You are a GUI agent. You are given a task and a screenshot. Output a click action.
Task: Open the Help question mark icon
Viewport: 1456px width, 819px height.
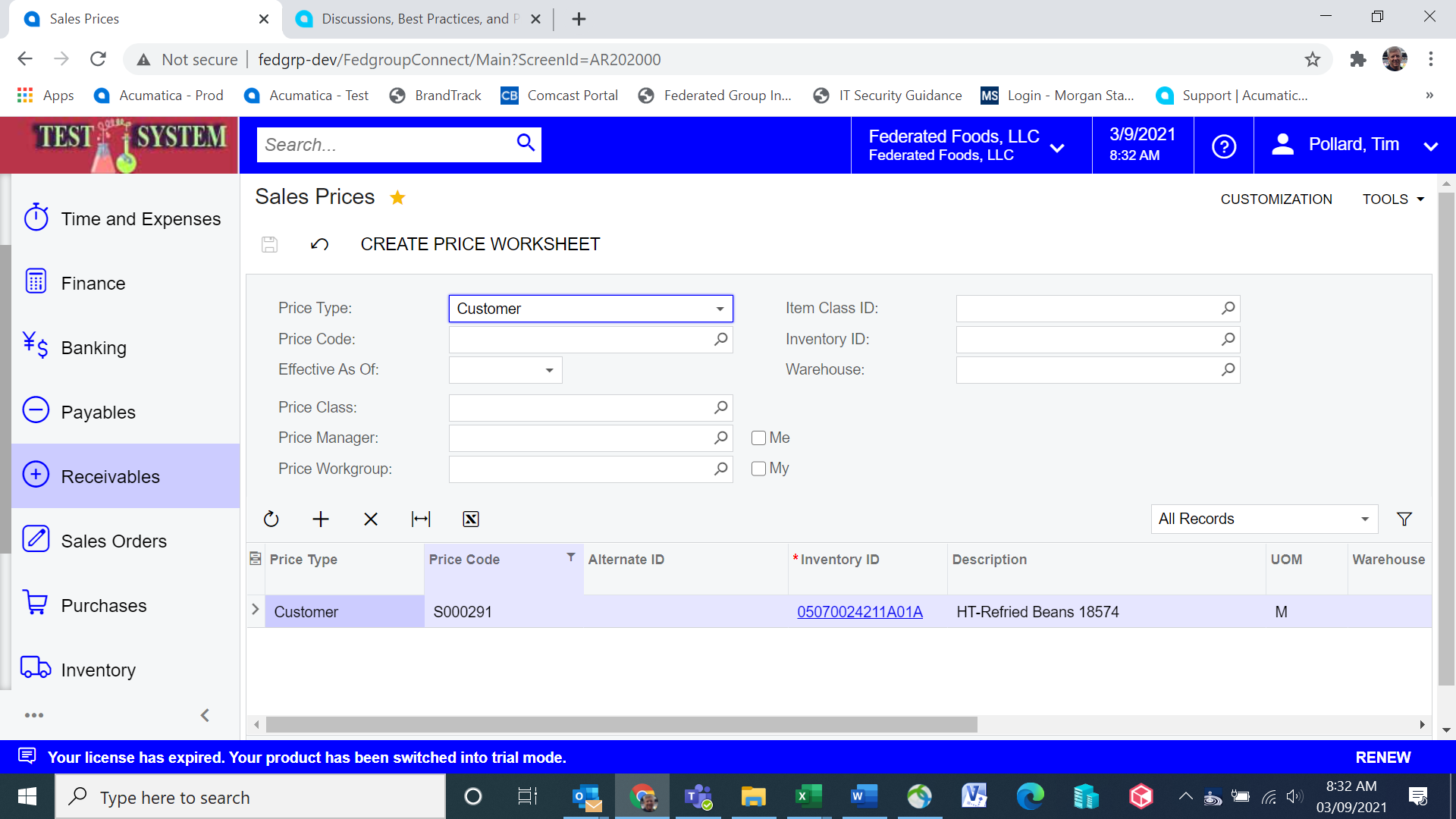[x=1224, y=146]
